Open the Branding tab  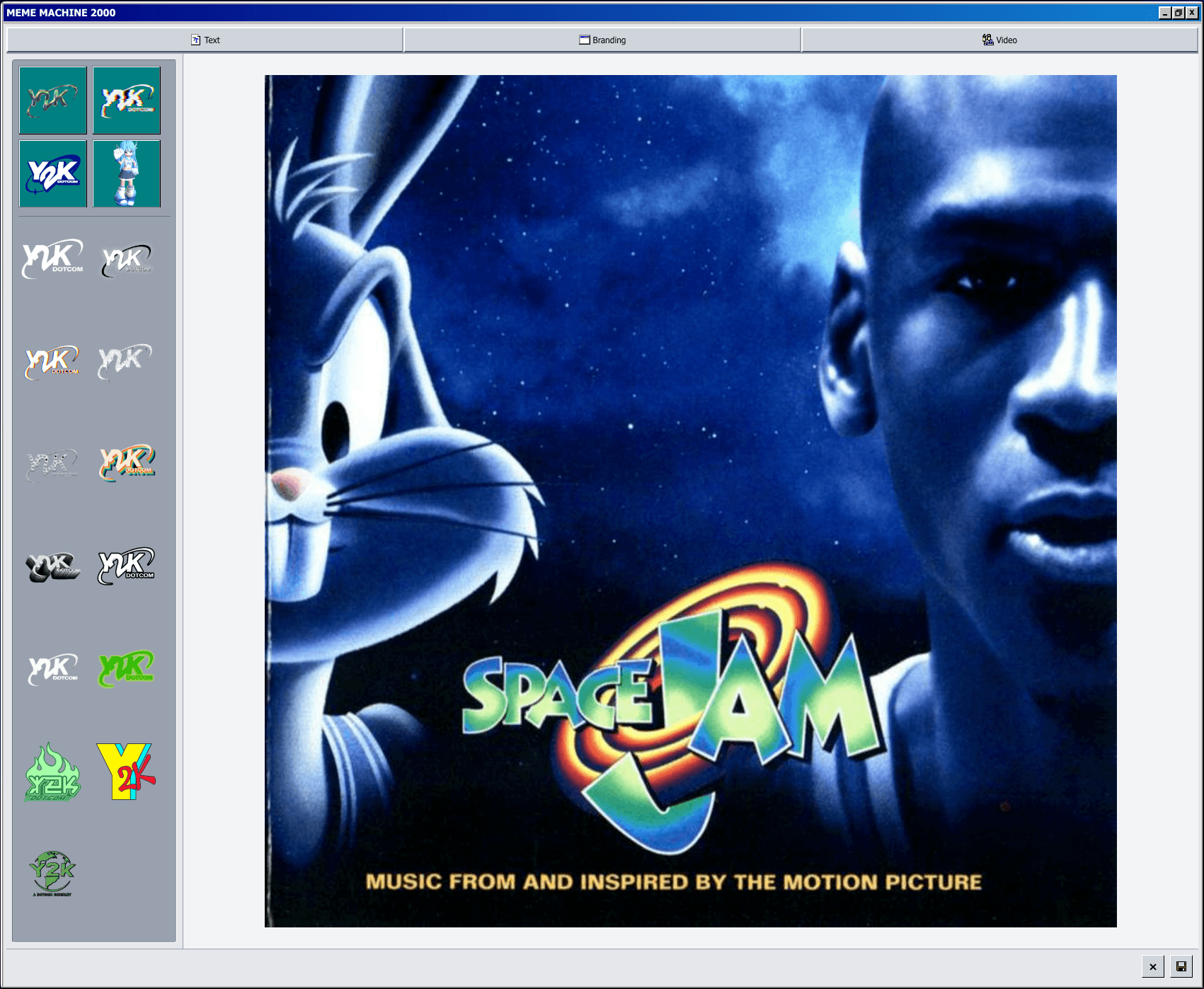(x=602, y=40)
